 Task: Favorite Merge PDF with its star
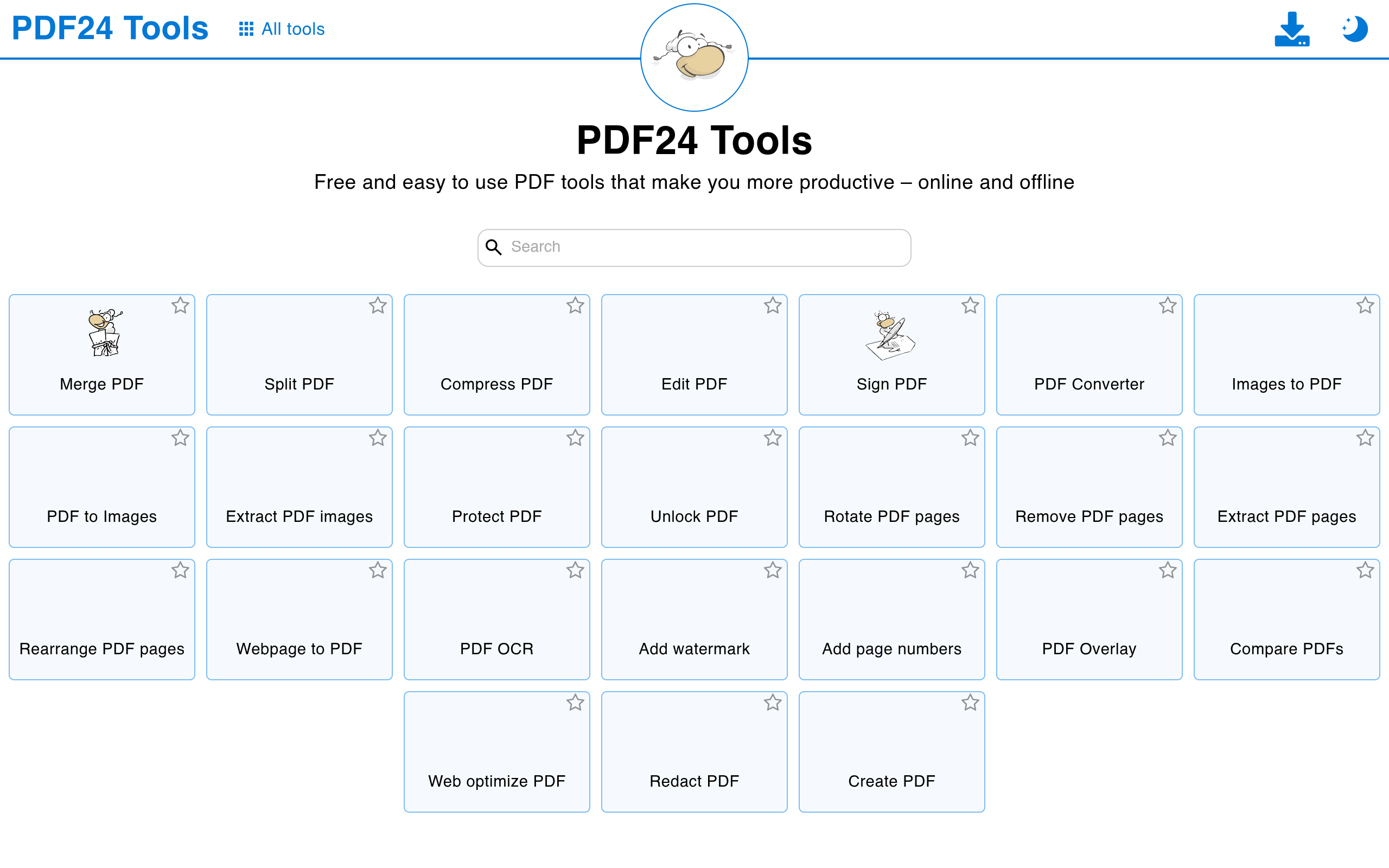click(180, 305)
